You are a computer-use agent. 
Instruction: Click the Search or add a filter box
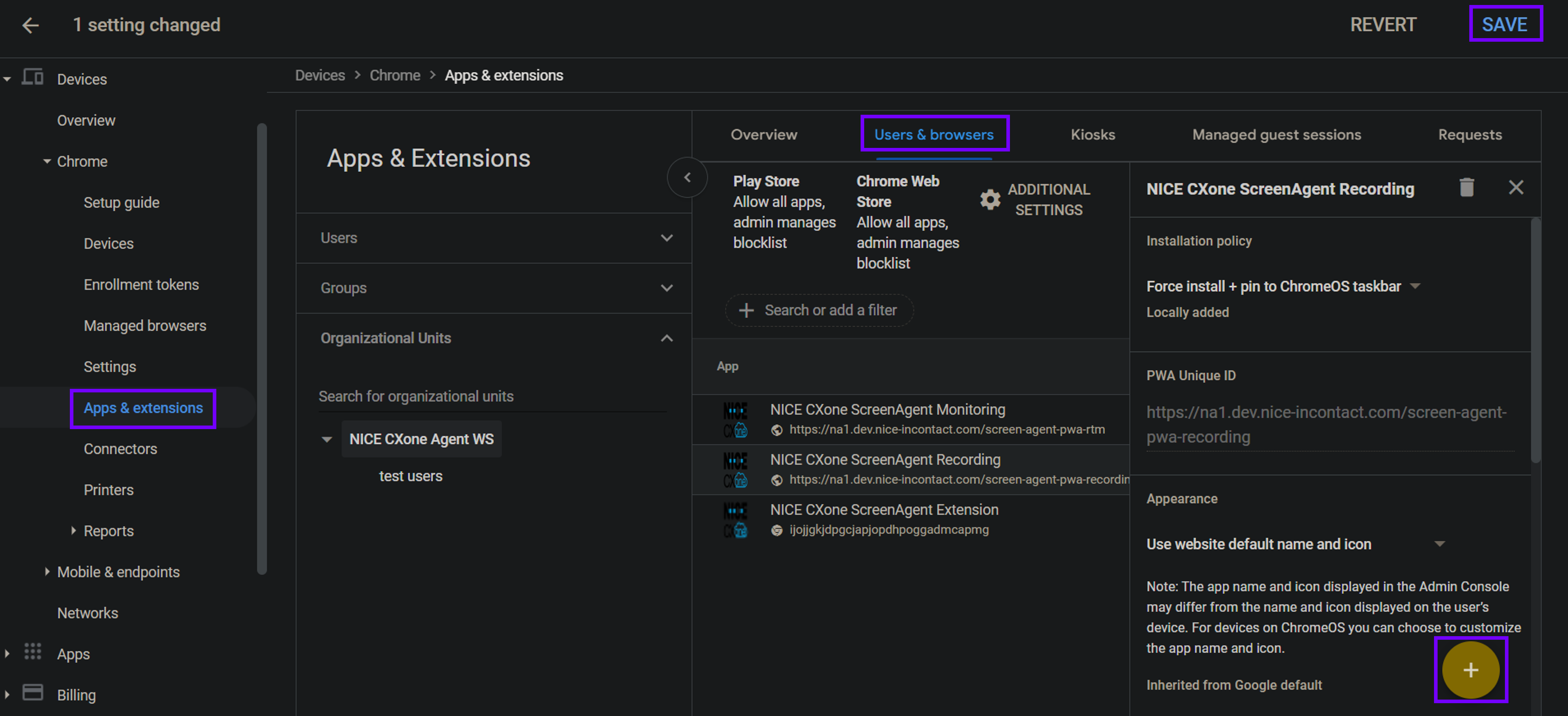819,310
